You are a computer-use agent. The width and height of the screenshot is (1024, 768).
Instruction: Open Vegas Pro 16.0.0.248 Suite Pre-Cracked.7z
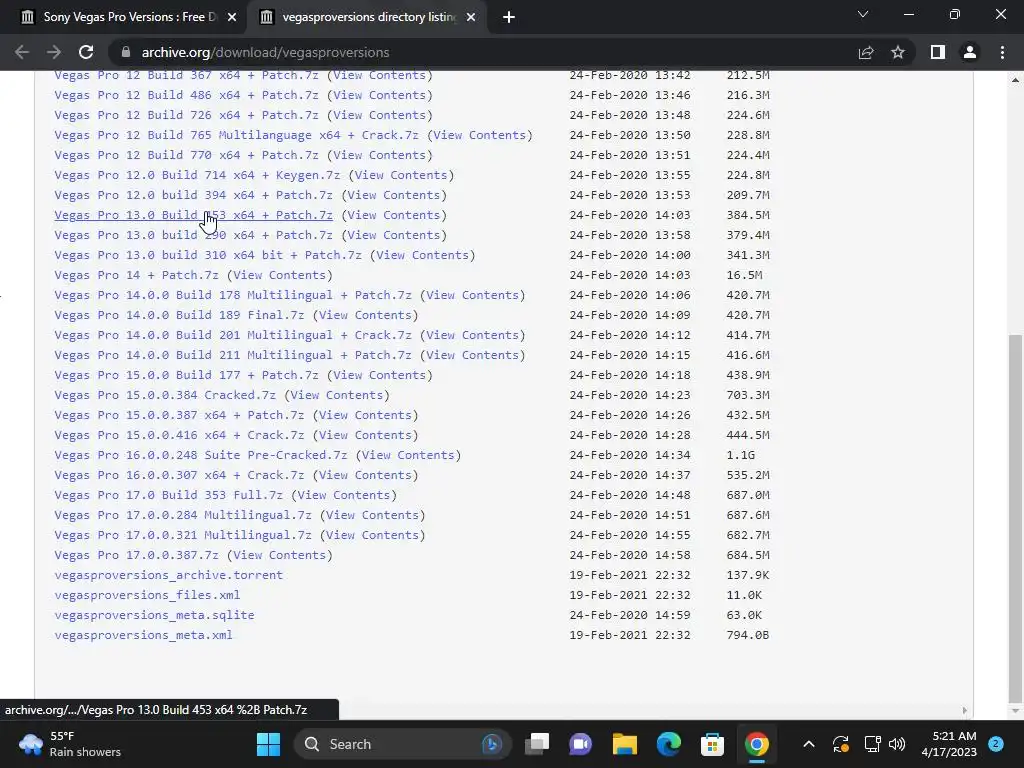(x=200, y=455)
